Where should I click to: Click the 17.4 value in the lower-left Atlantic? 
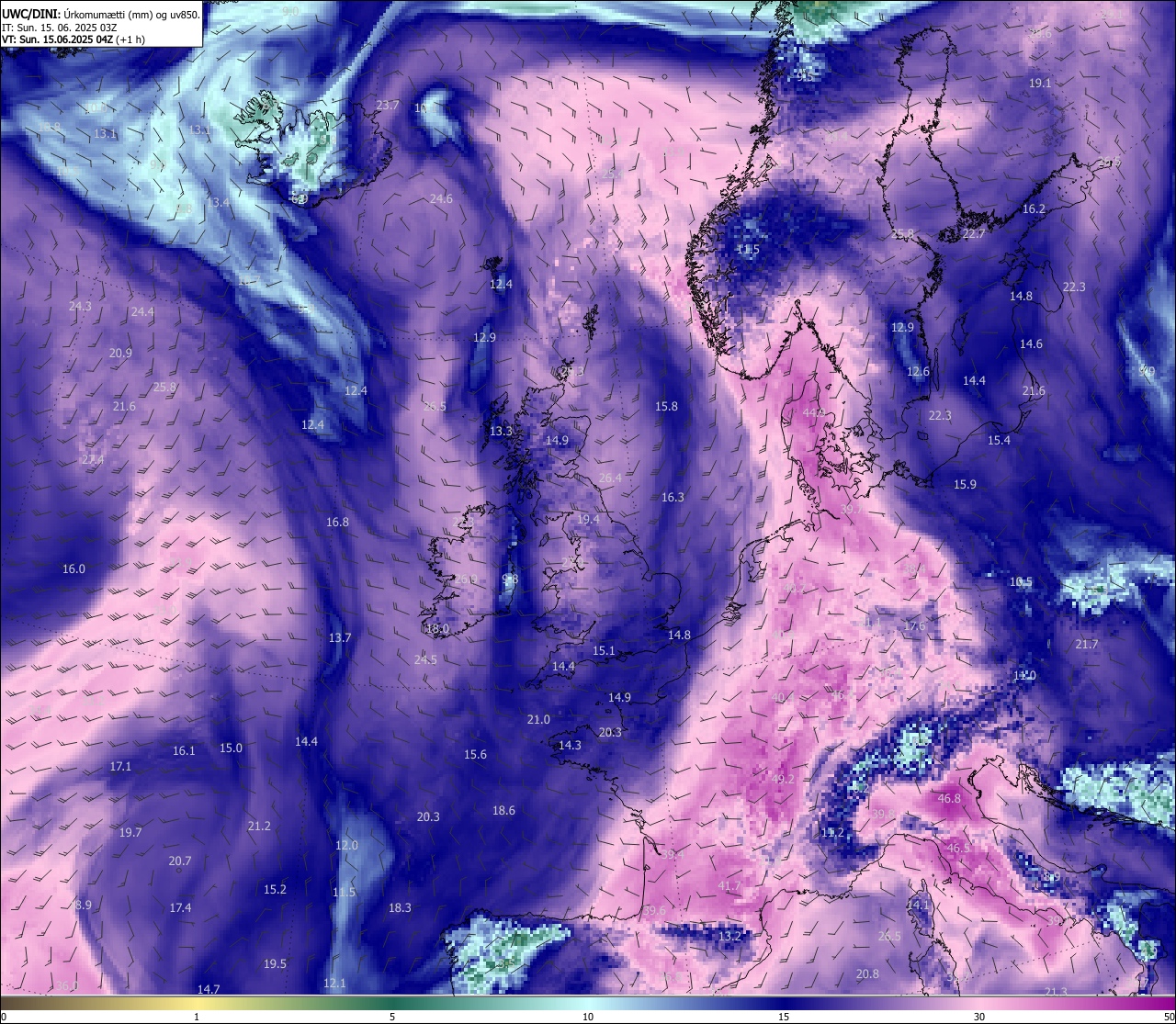[x=180, y=907]
